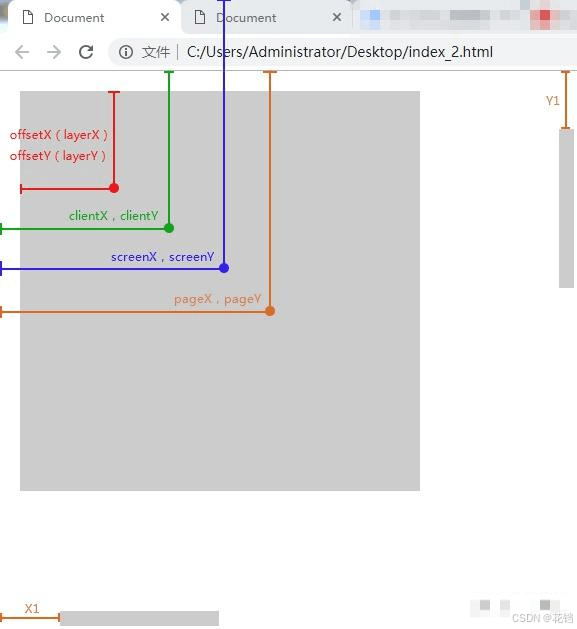Switch to the second Document tab
Viewport: 577px width, 629px height.
pos(267,18)
